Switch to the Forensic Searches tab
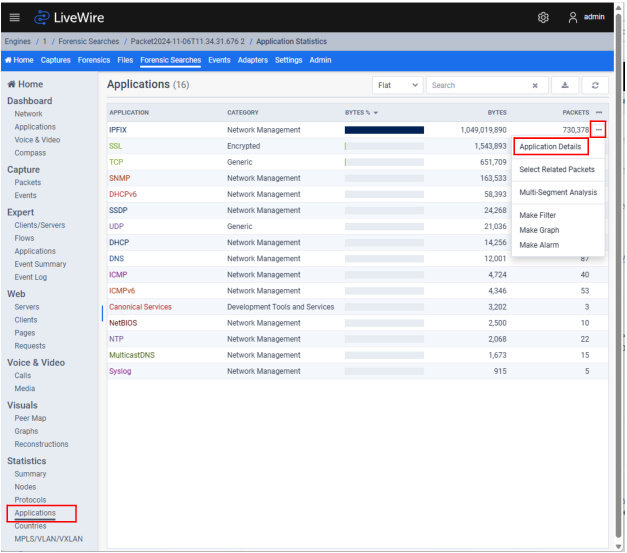Image resolution: width=627 pixels, height=553 pixels. tap(170, 60)
